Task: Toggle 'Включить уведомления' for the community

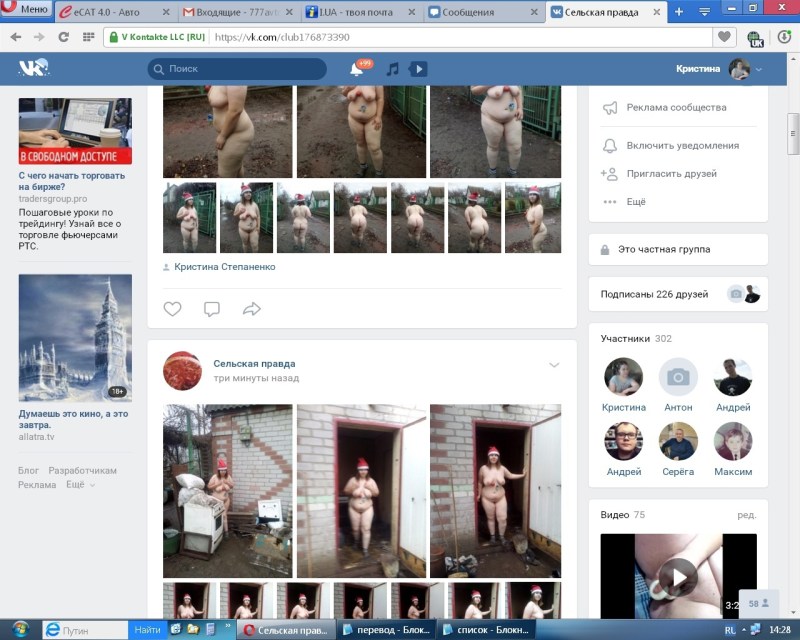Action: point(682,146)
